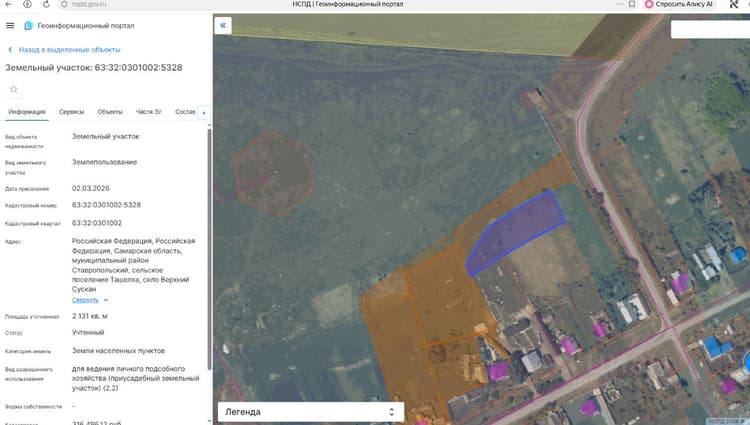
Task: Open the hamburger menu of the portal
Action: pos(10,26)
